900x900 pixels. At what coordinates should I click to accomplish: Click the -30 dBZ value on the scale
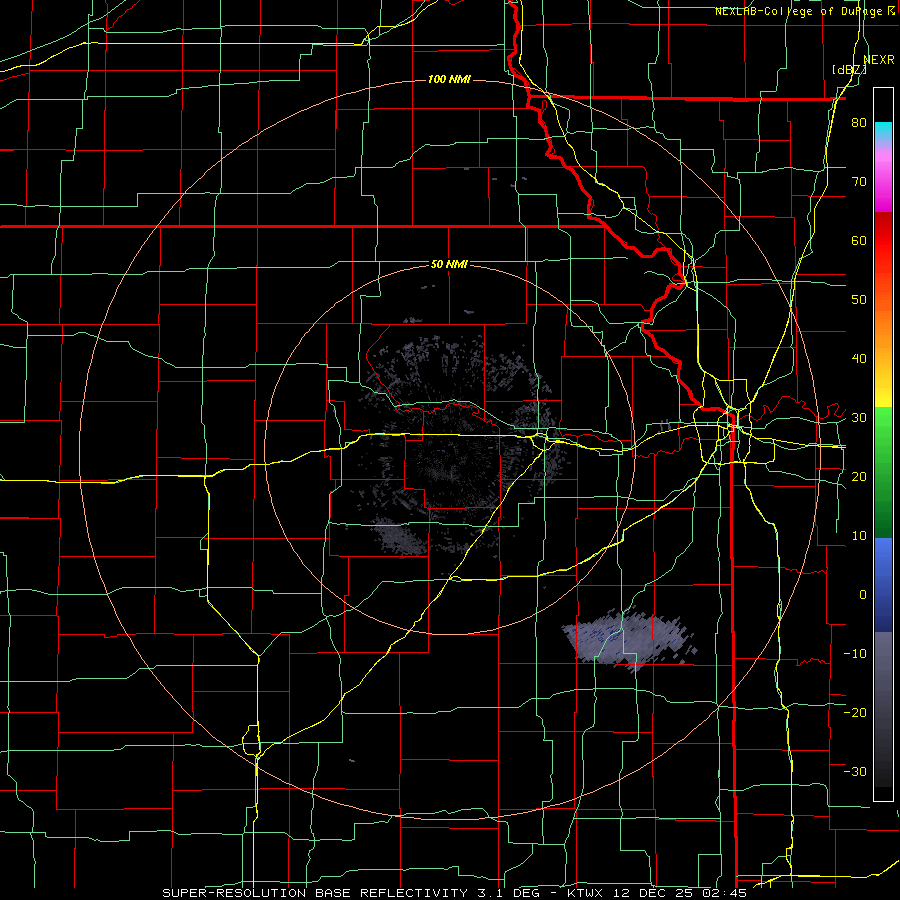(x=855, y=771)
